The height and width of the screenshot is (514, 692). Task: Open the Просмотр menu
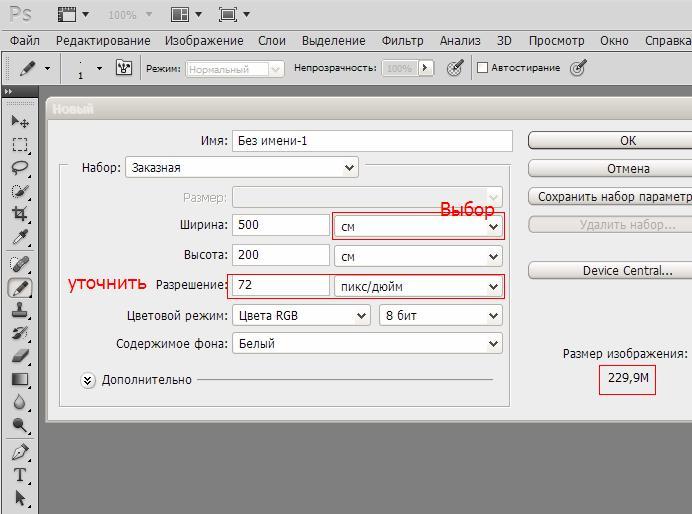pyautogui.click(x=557, y=41)
